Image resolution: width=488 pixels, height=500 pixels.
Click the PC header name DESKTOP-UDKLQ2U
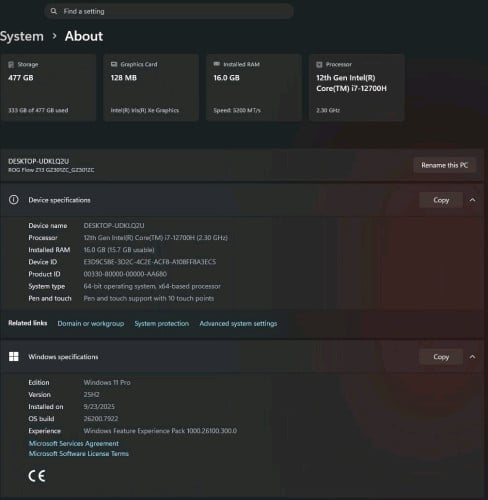pos(39,161)
